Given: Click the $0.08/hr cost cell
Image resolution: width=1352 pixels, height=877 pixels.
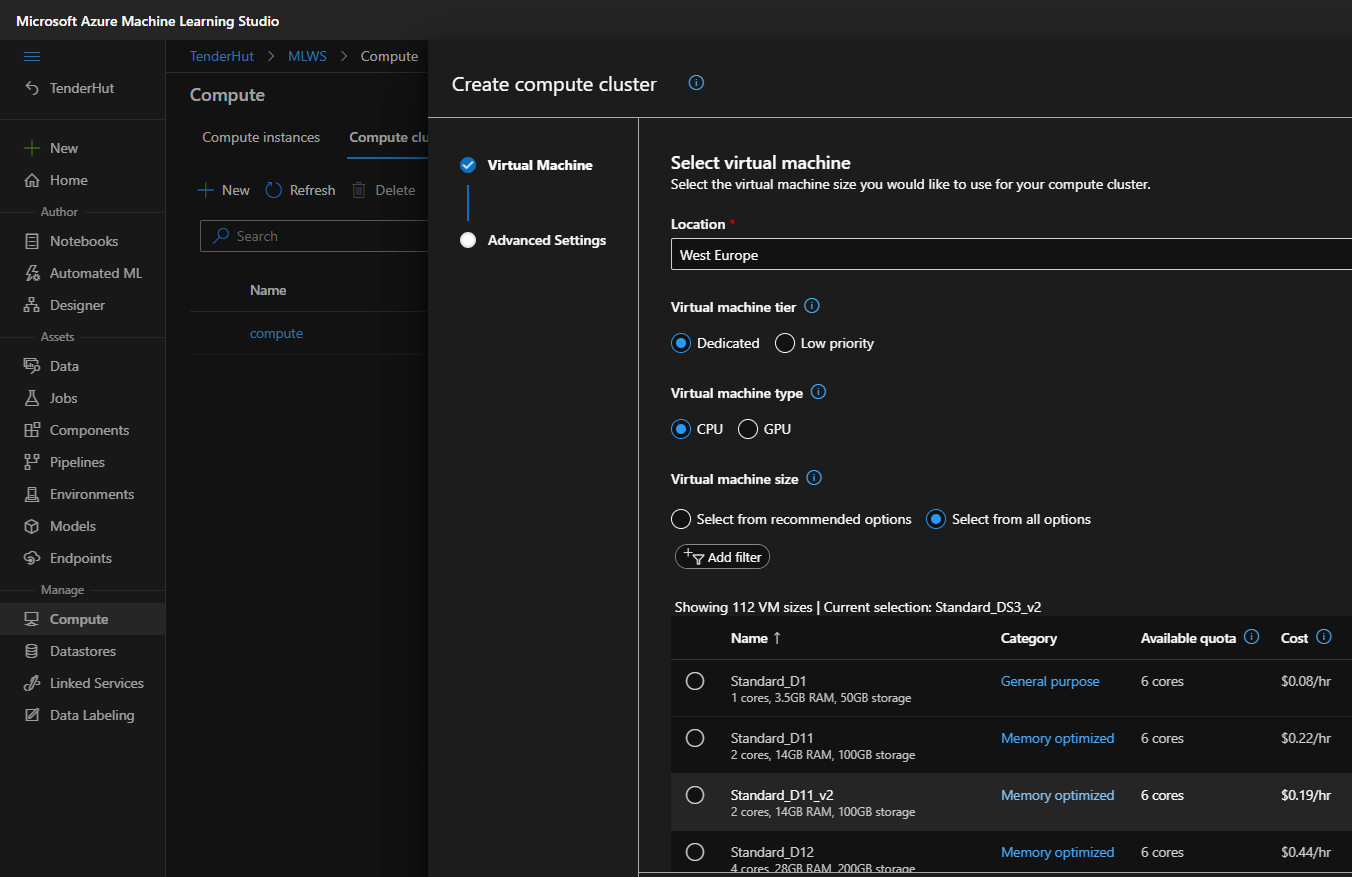Looking at the screenshot, I should 1306,681.
